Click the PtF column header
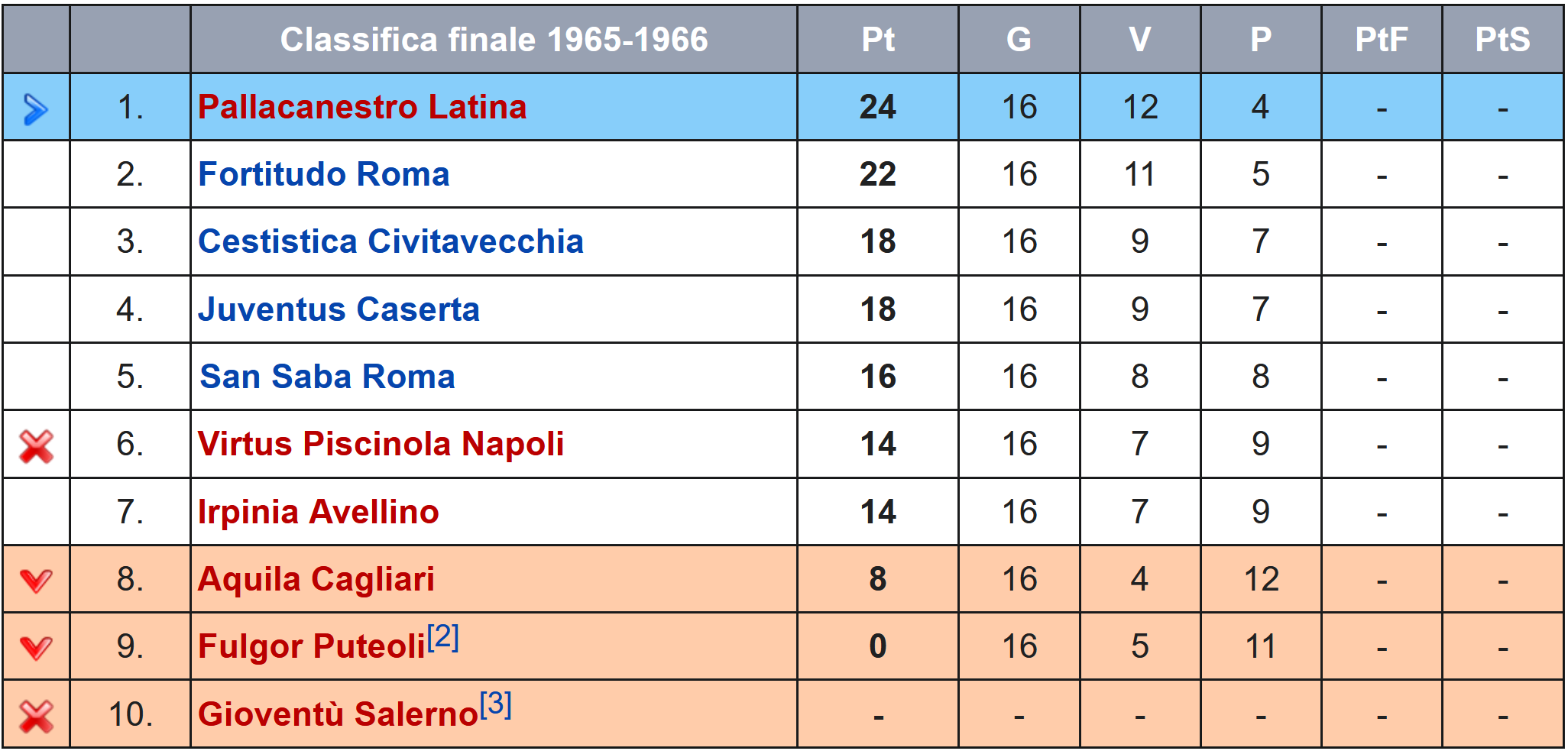The height and width of the screenshot is (751, 1568). (1382, 40)
